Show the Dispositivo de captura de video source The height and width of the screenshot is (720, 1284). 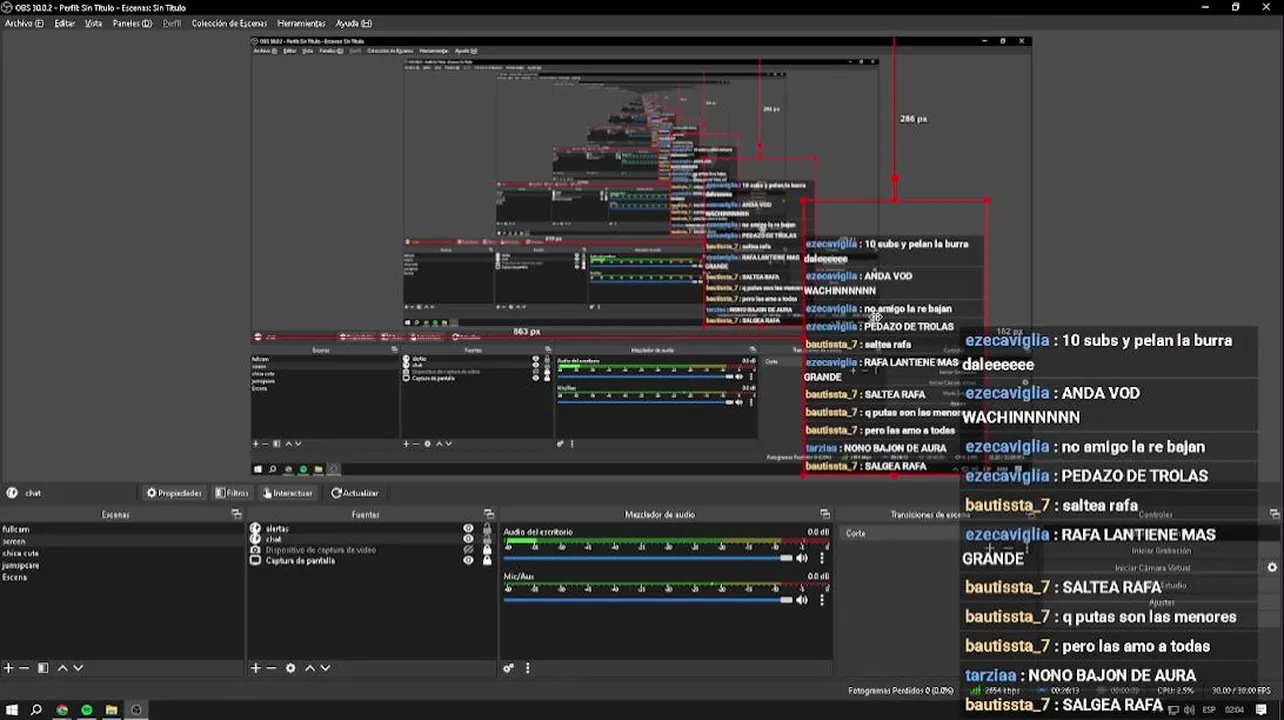468,550
